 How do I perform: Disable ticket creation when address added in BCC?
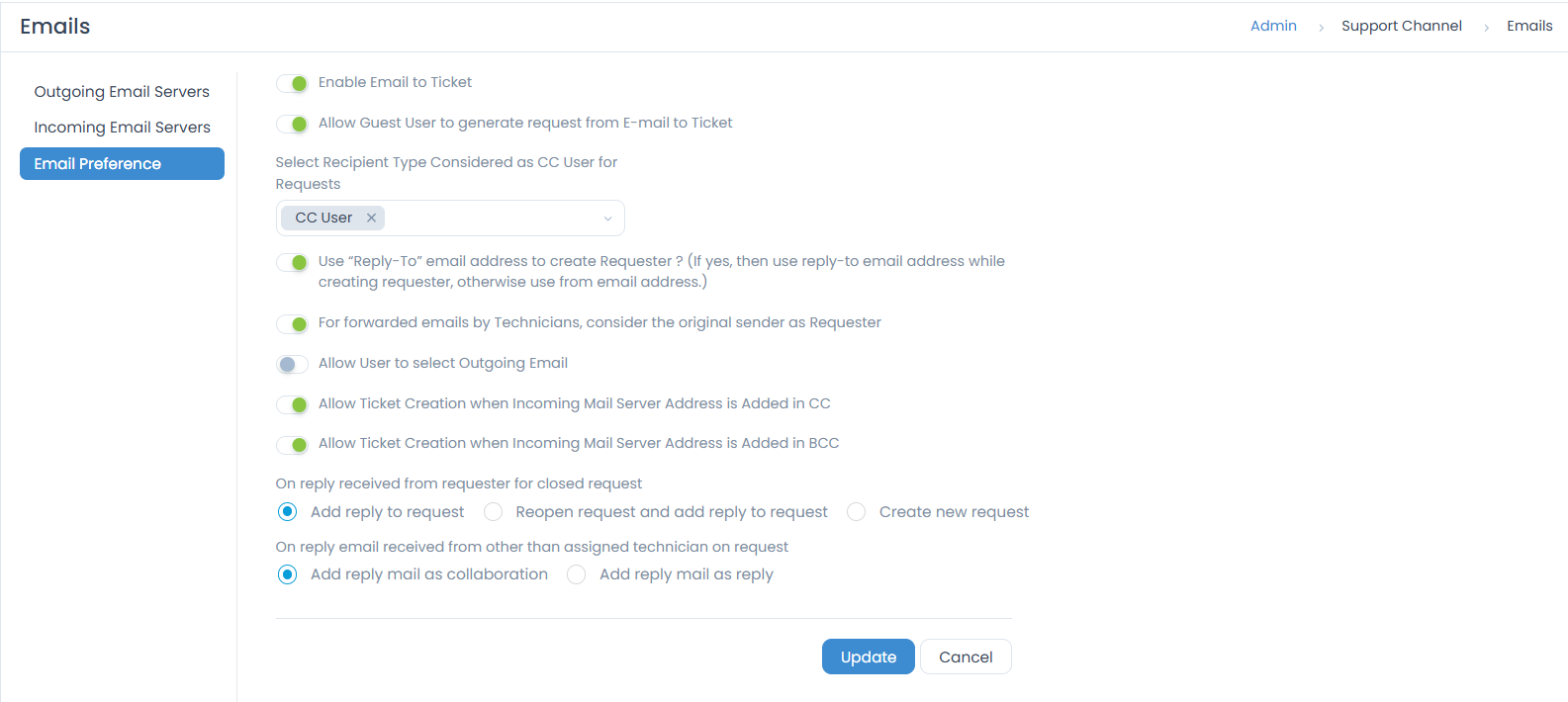[292, 444]
